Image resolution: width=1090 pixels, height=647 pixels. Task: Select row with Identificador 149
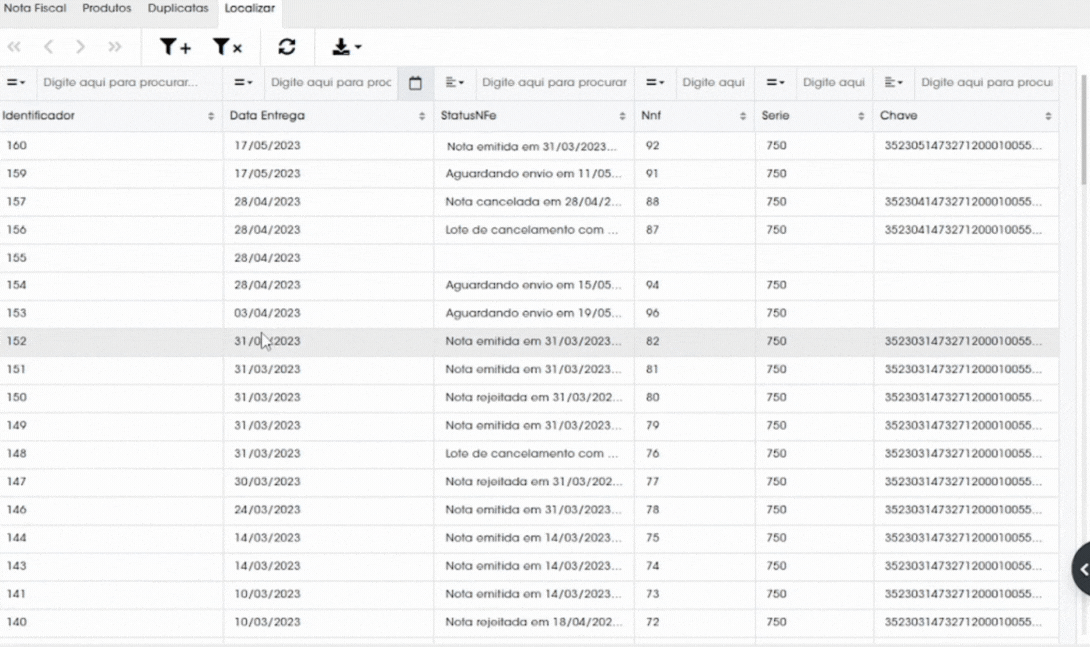point(529,425)
